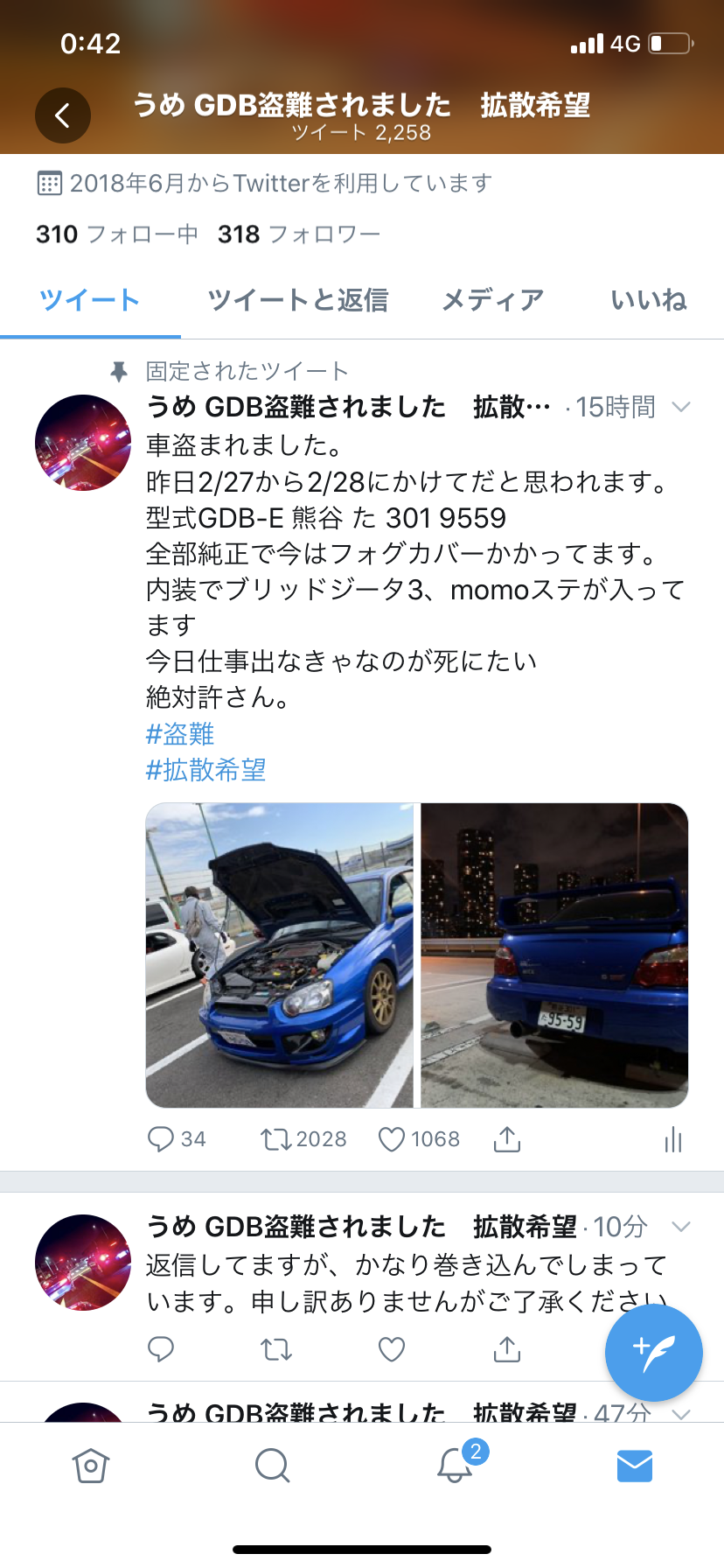724x1568 pixels.
Task: Open the #拡散希望 hashtag link
Action: pyautogui.click(x=205, y=770)
